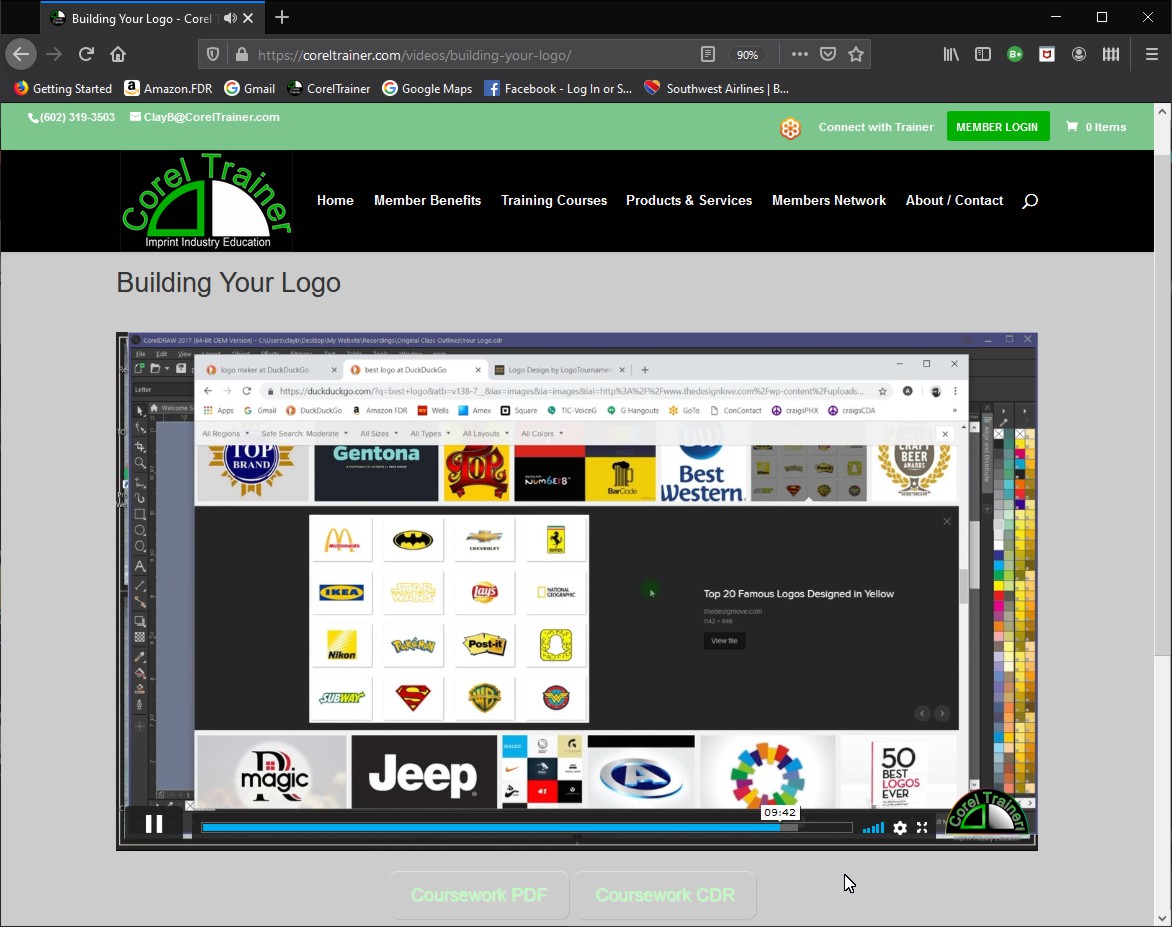Open the Southwest Airlines bookmark
Image resolution: width=1172 pixels, height=927 pixels.
pyautogui.click(x=716, y=88)
